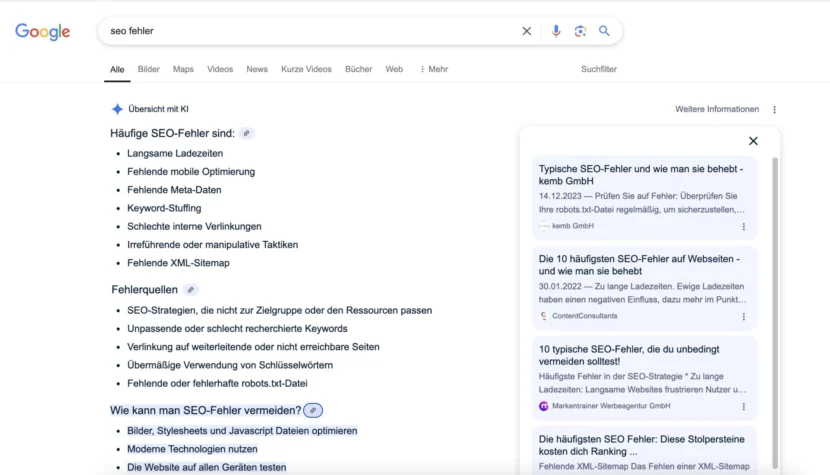Image resolution: width=830 pixels, height=475 pixels.
Task: Open three-dot menu for ContentConsultants result
Action: 743,317
